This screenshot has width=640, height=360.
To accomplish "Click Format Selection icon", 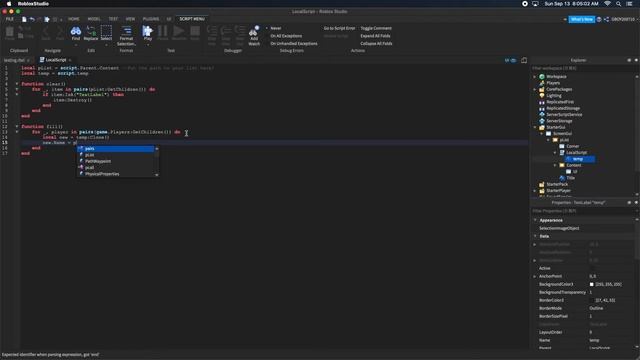I will click(x=127, y=31).
